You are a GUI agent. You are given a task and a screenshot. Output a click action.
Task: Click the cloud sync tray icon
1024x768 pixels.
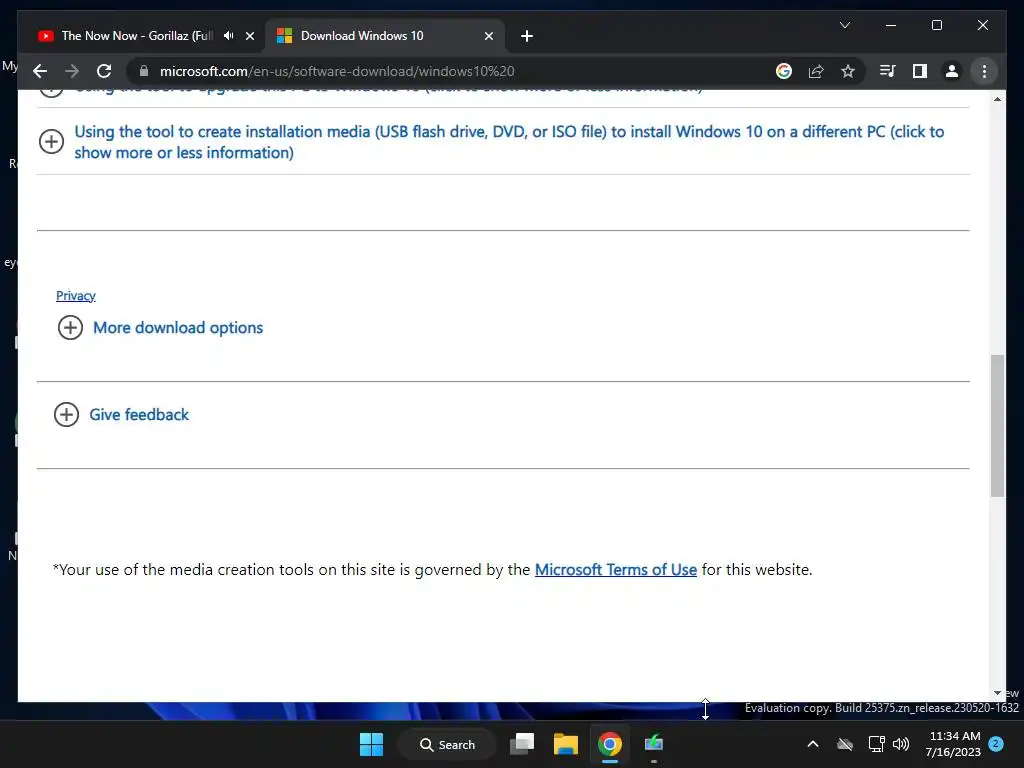(844, 744)
